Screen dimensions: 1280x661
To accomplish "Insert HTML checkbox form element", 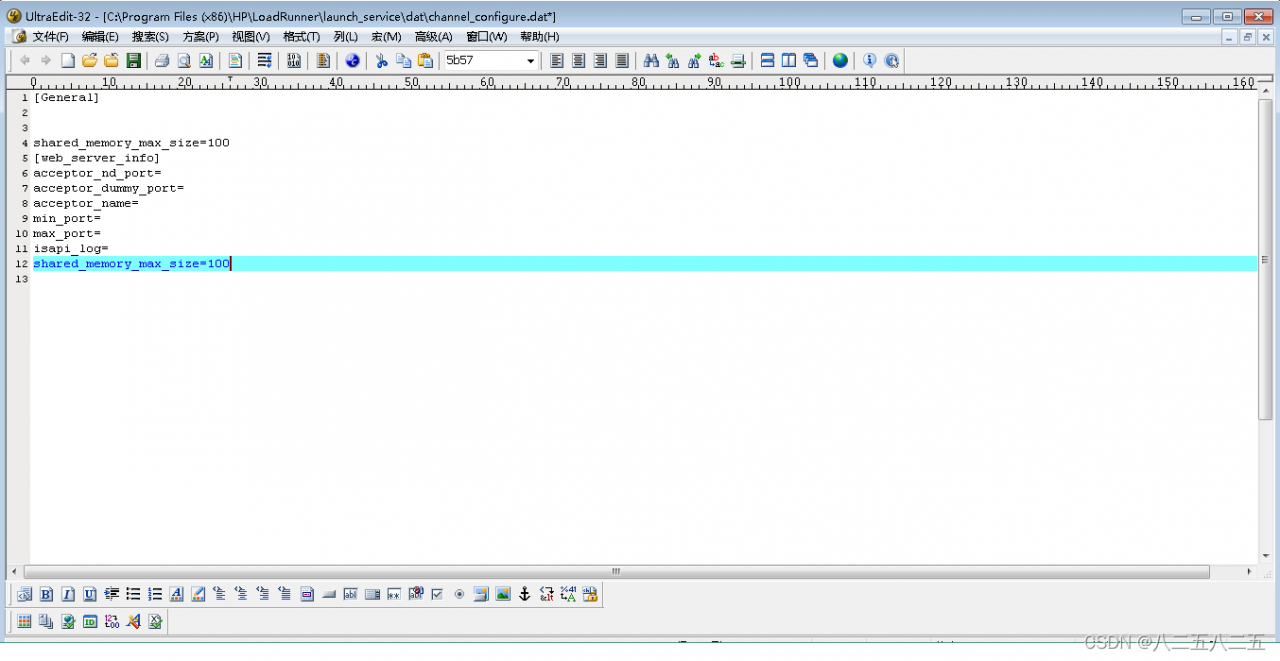I will [x=437, y=594].
